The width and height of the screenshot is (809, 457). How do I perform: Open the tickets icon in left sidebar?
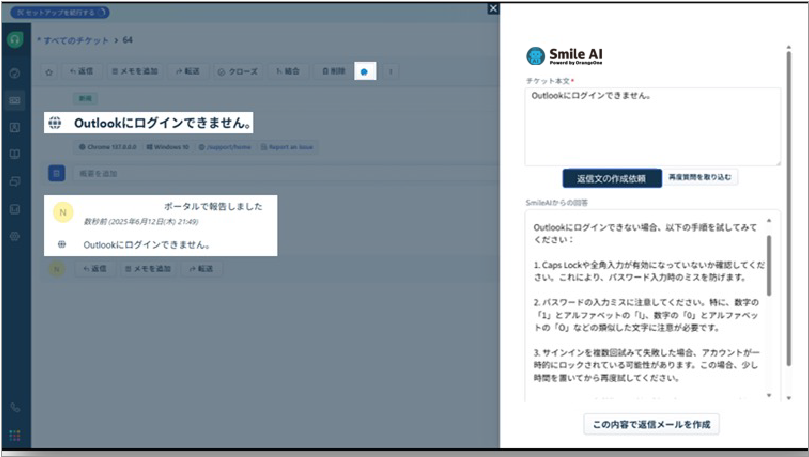pyautogui.click(x=15, y=100)
